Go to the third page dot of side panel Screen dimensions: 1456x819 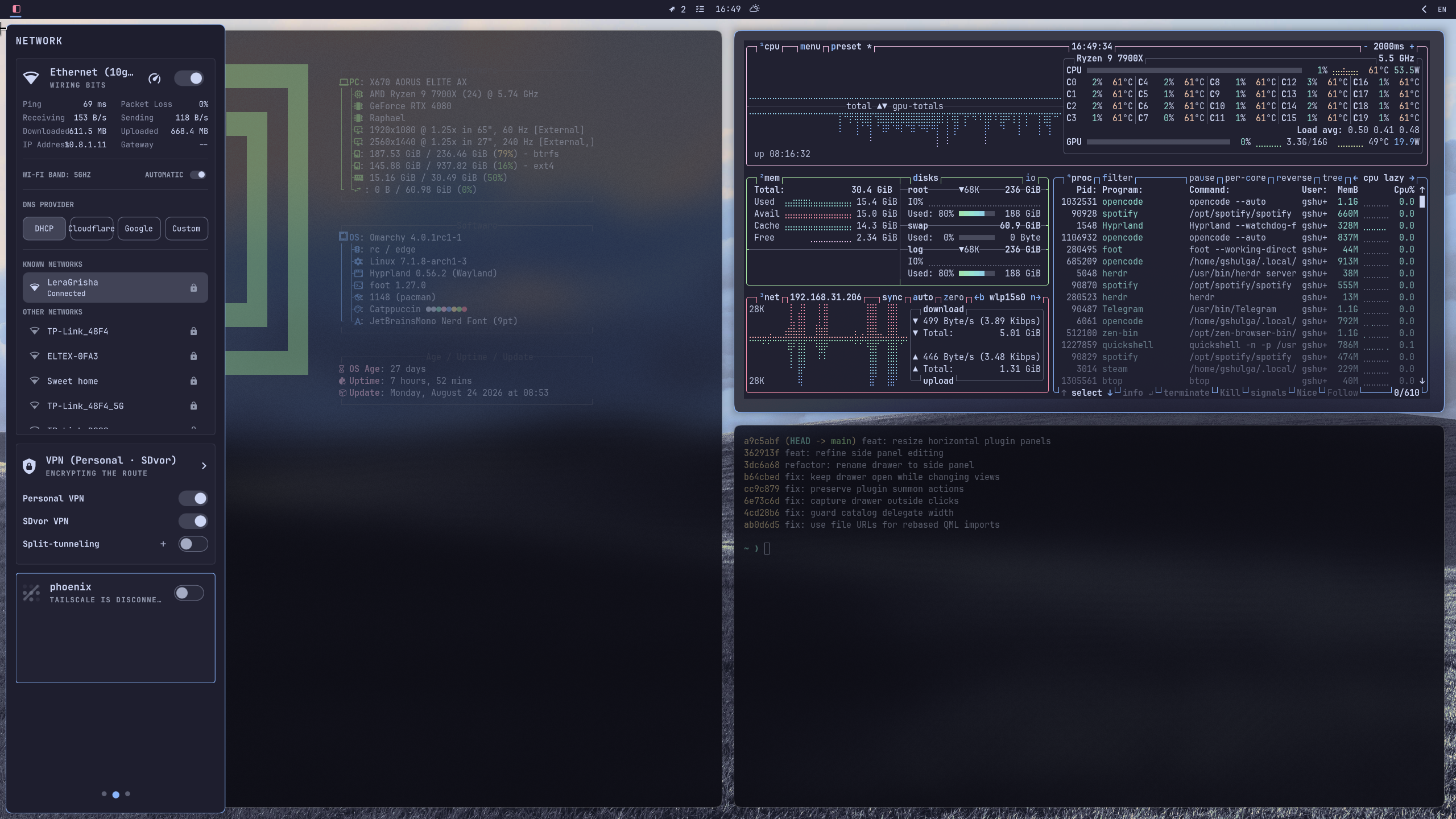(127, 794)
